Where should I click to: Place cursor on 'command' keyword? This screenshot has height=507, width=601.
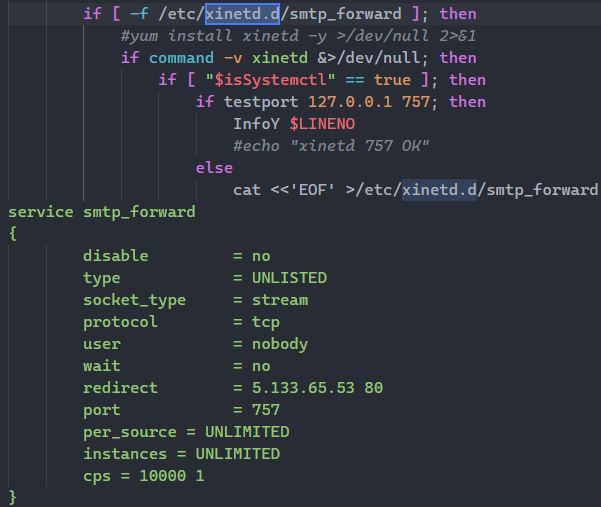[x=181, y=58]
